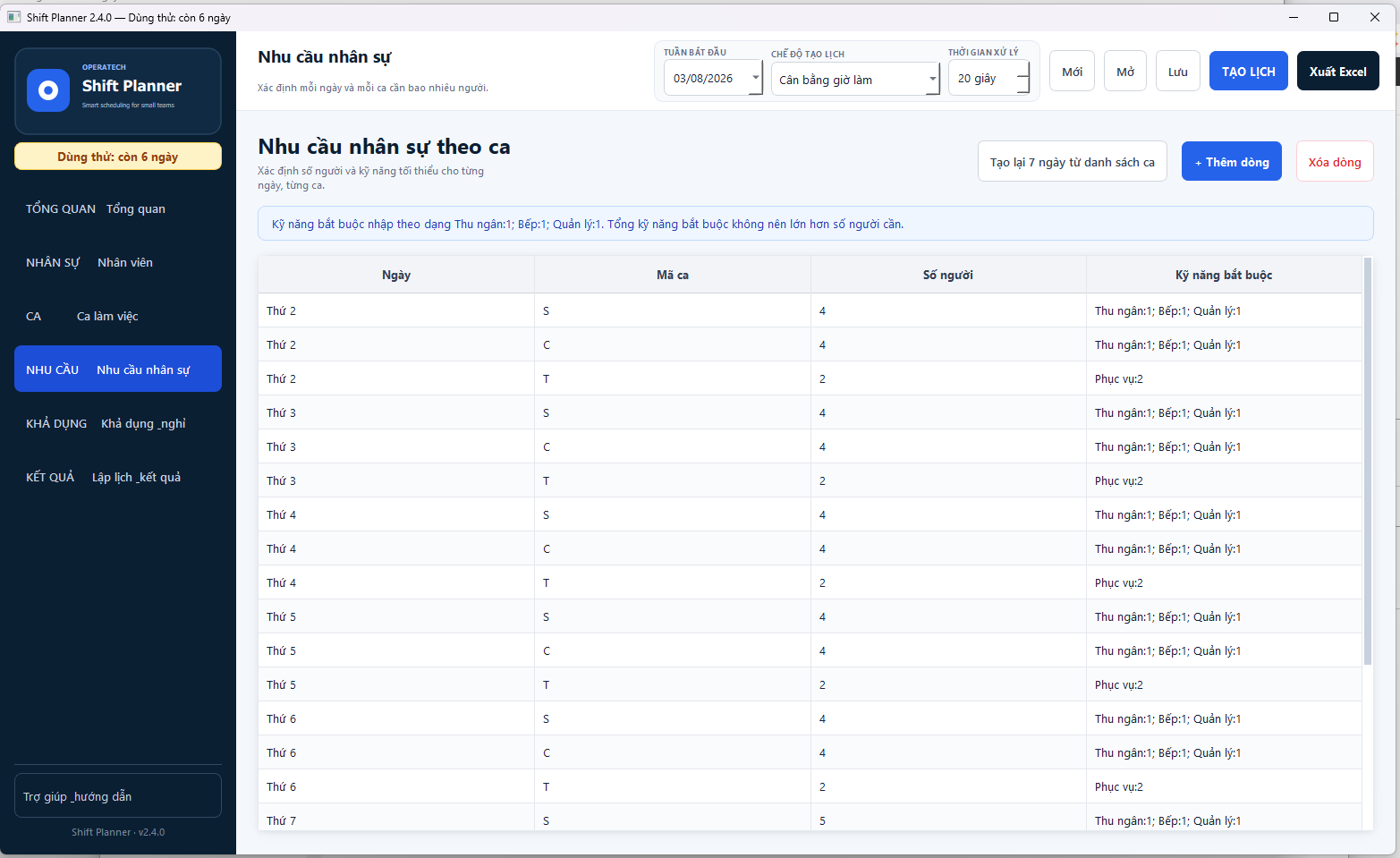Click shift code C in the Thứ 5 row

pos(673,650)
